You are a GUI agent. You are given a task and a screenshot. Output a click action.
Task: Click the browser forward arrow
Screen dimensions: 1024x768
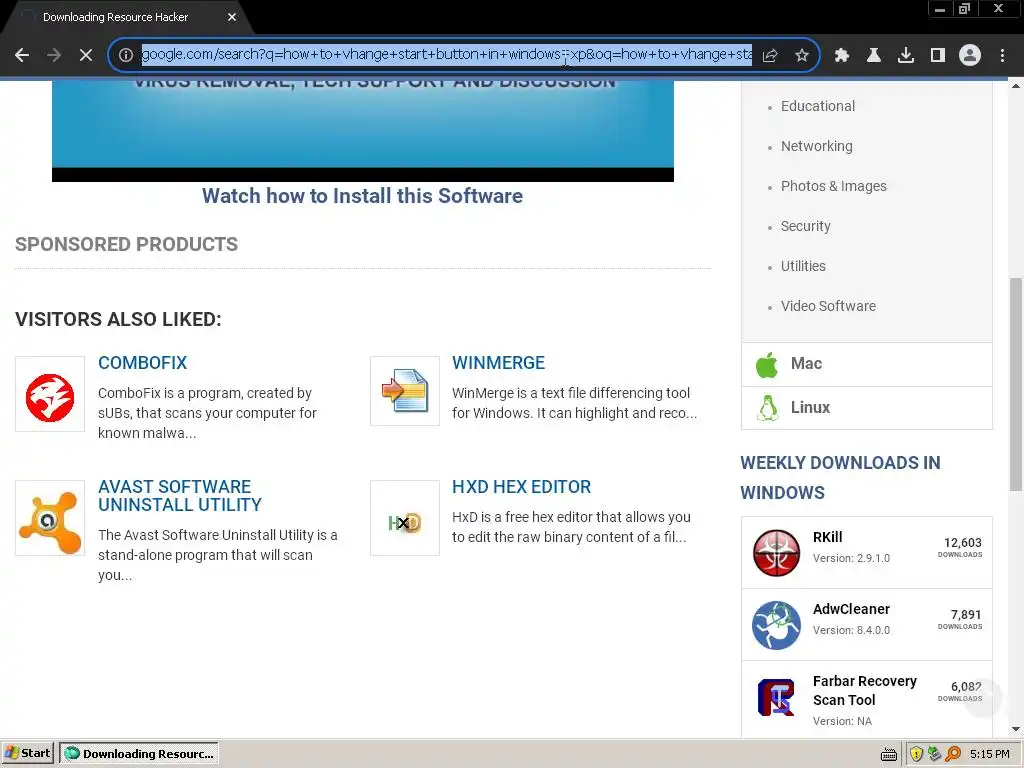[54, 56]
